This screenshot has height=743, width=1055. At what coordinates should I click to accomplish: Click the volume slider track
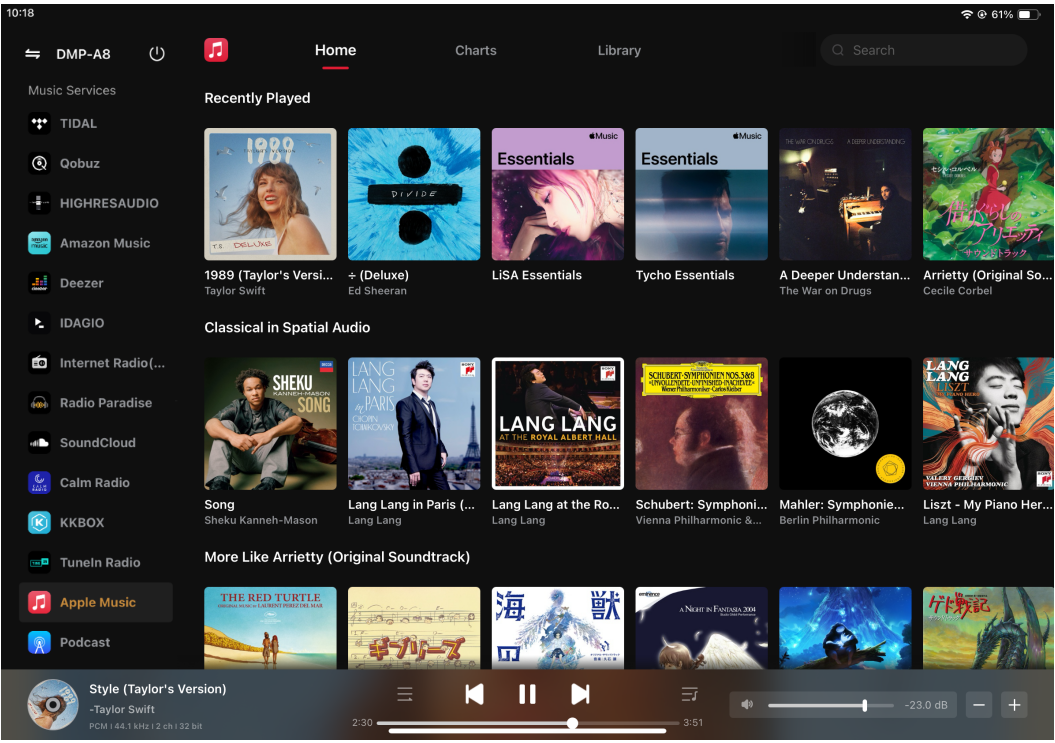[831, 705]
